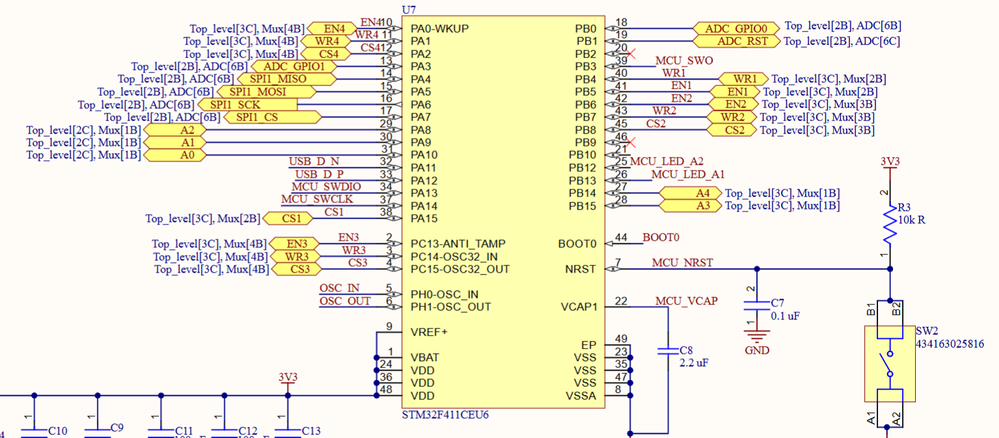Click the SPI1_SCK port
Viewport: 999px width, 438px height.
click(x=248, y=105)
